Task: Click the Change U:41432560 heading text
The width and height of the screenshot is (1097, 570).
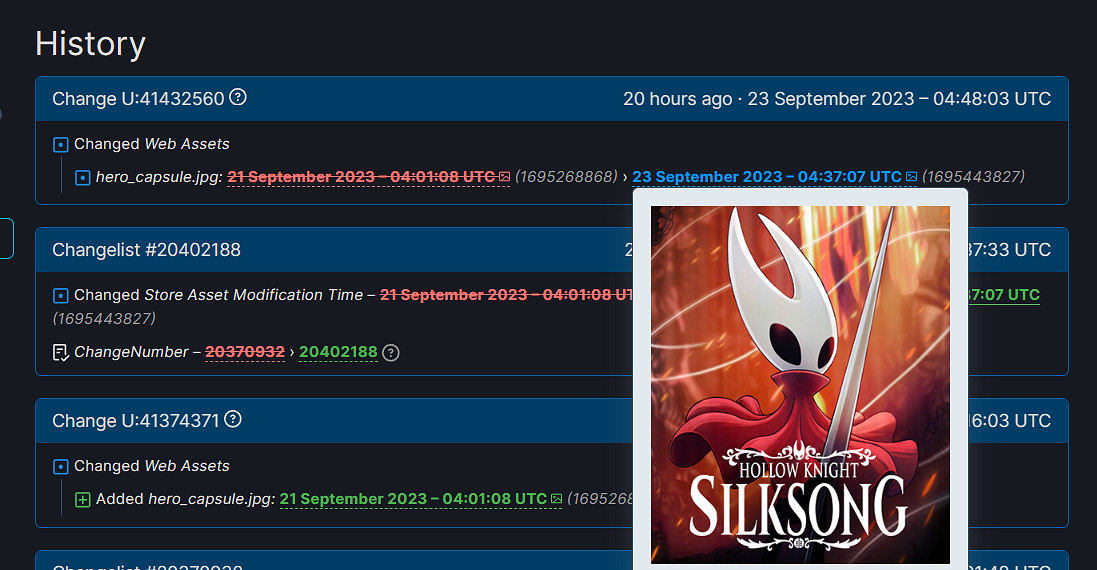Action: click(x=138, y=99)
